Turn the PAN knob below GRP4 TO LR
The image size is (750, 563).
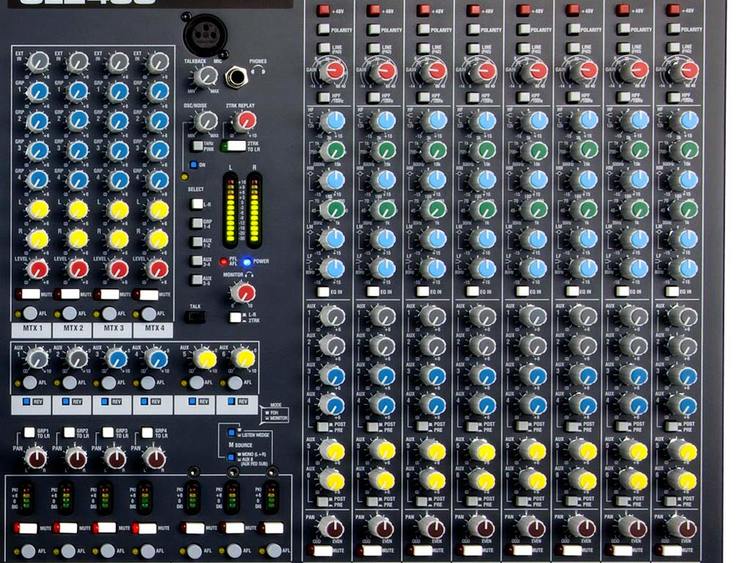(154, 458)
